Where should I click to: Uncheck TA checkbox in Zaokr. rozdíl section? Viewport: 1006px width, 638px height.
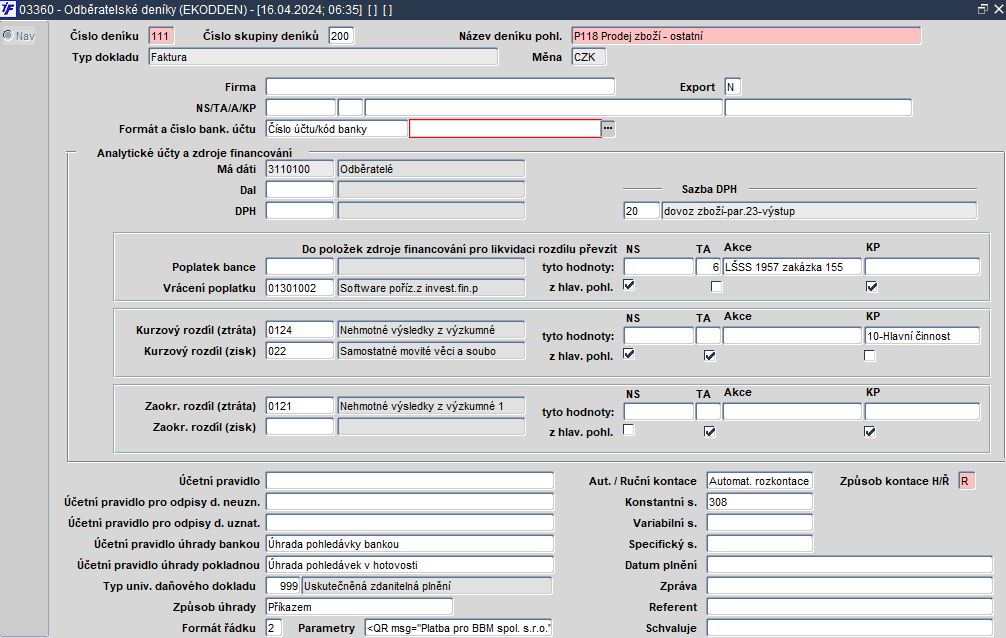tap(710, 431)
